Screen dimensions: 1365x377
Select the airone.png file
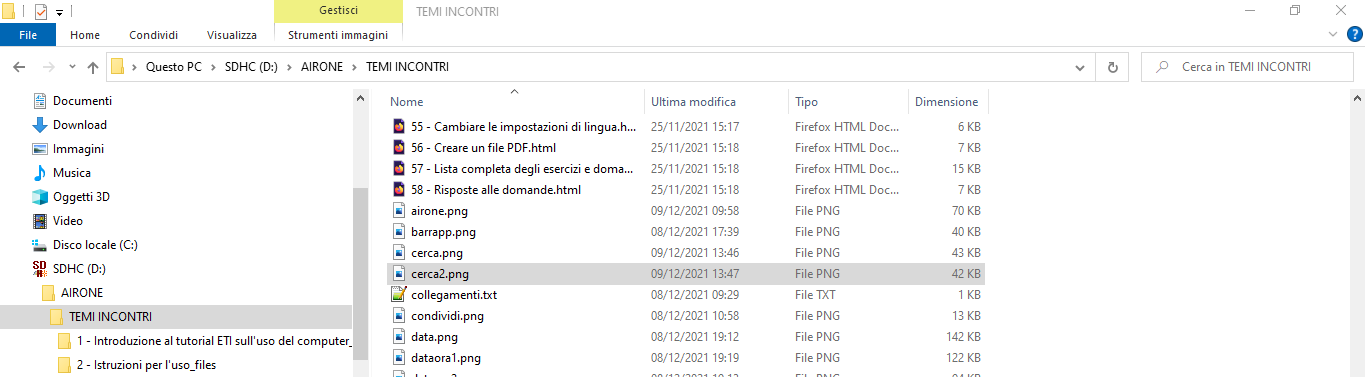(x=439, y=211)
